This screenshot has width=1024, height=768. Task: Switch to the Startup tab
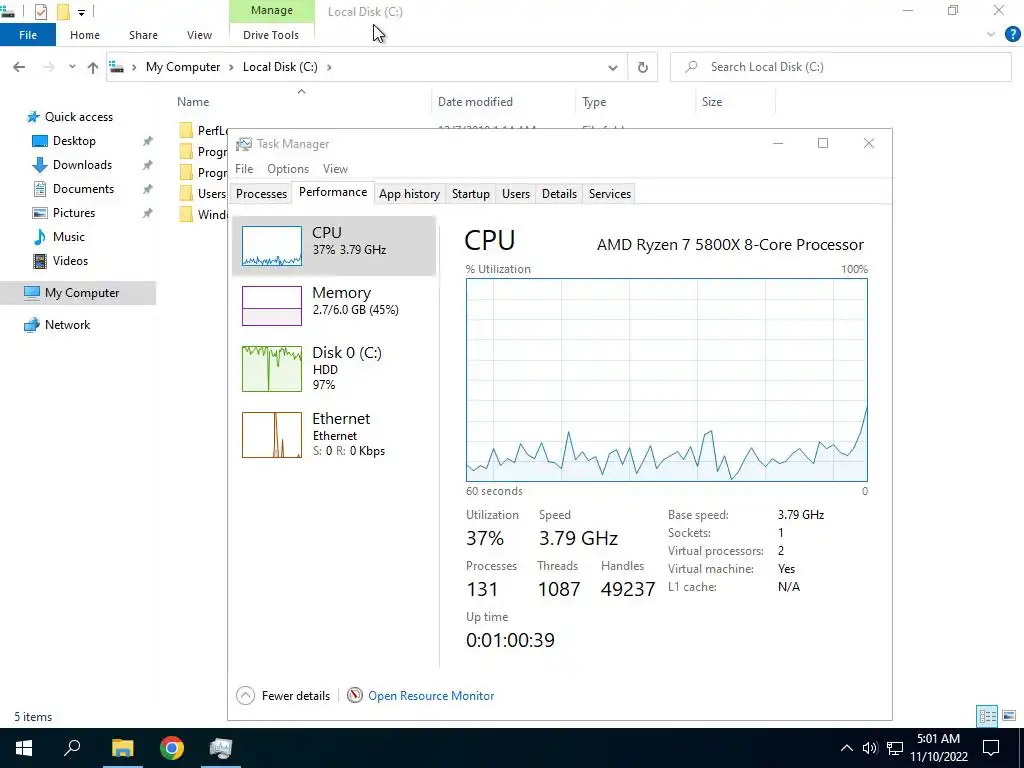pos(471,194)
